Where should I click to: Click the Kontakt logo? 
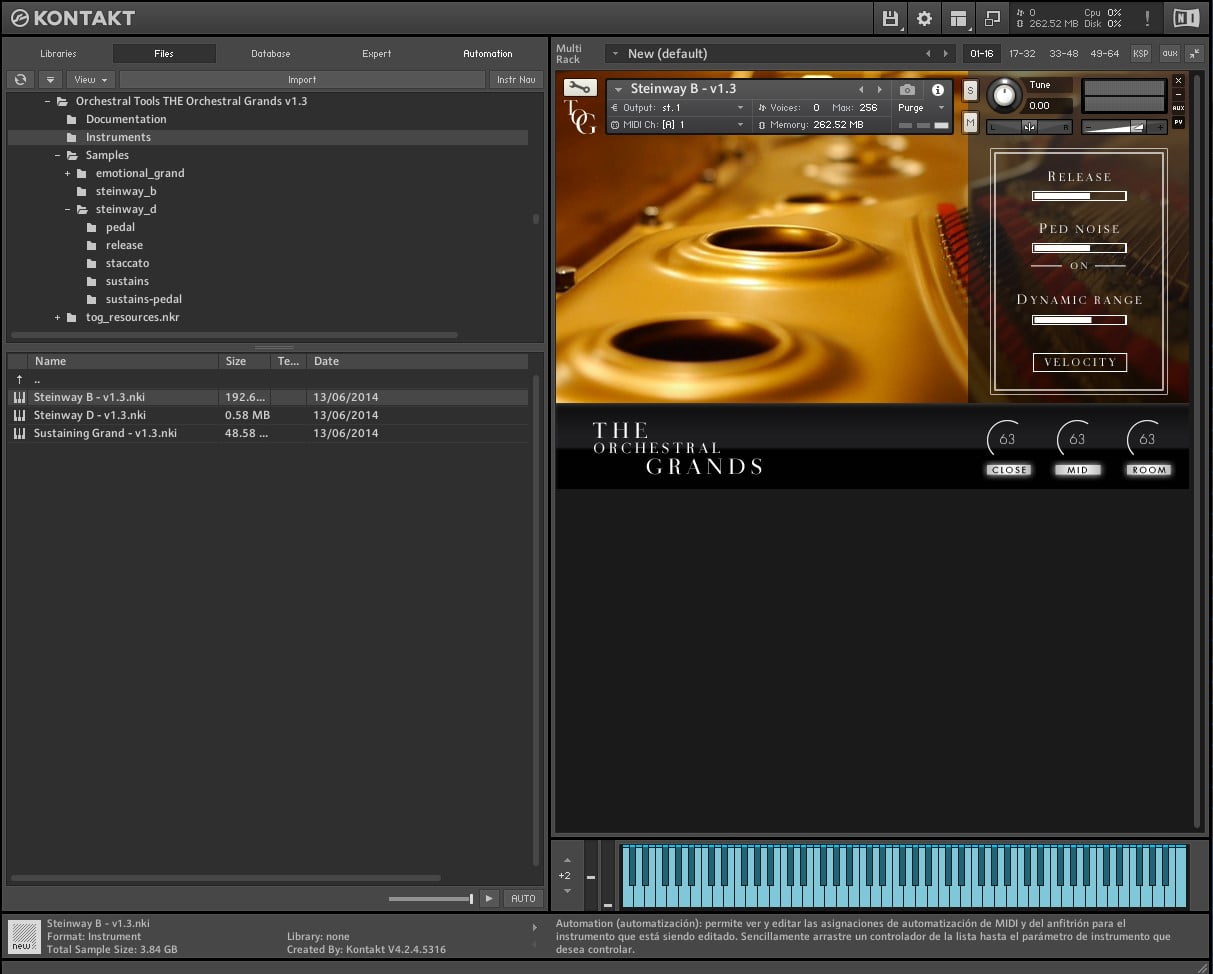(x=73, y=18)
